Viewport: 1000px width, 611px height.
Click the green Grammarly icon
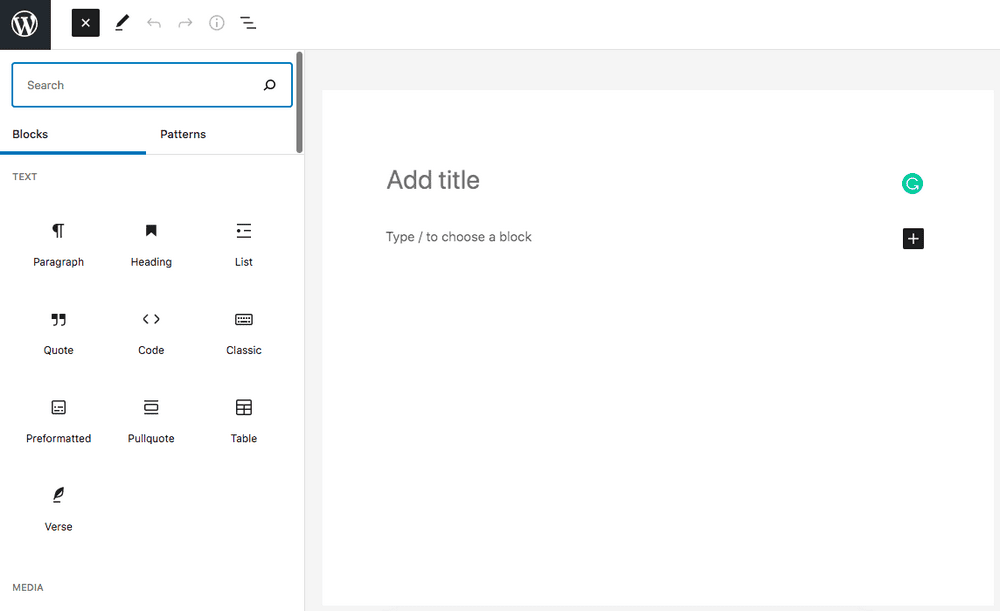pyautogui.click(x=913, y=184)
